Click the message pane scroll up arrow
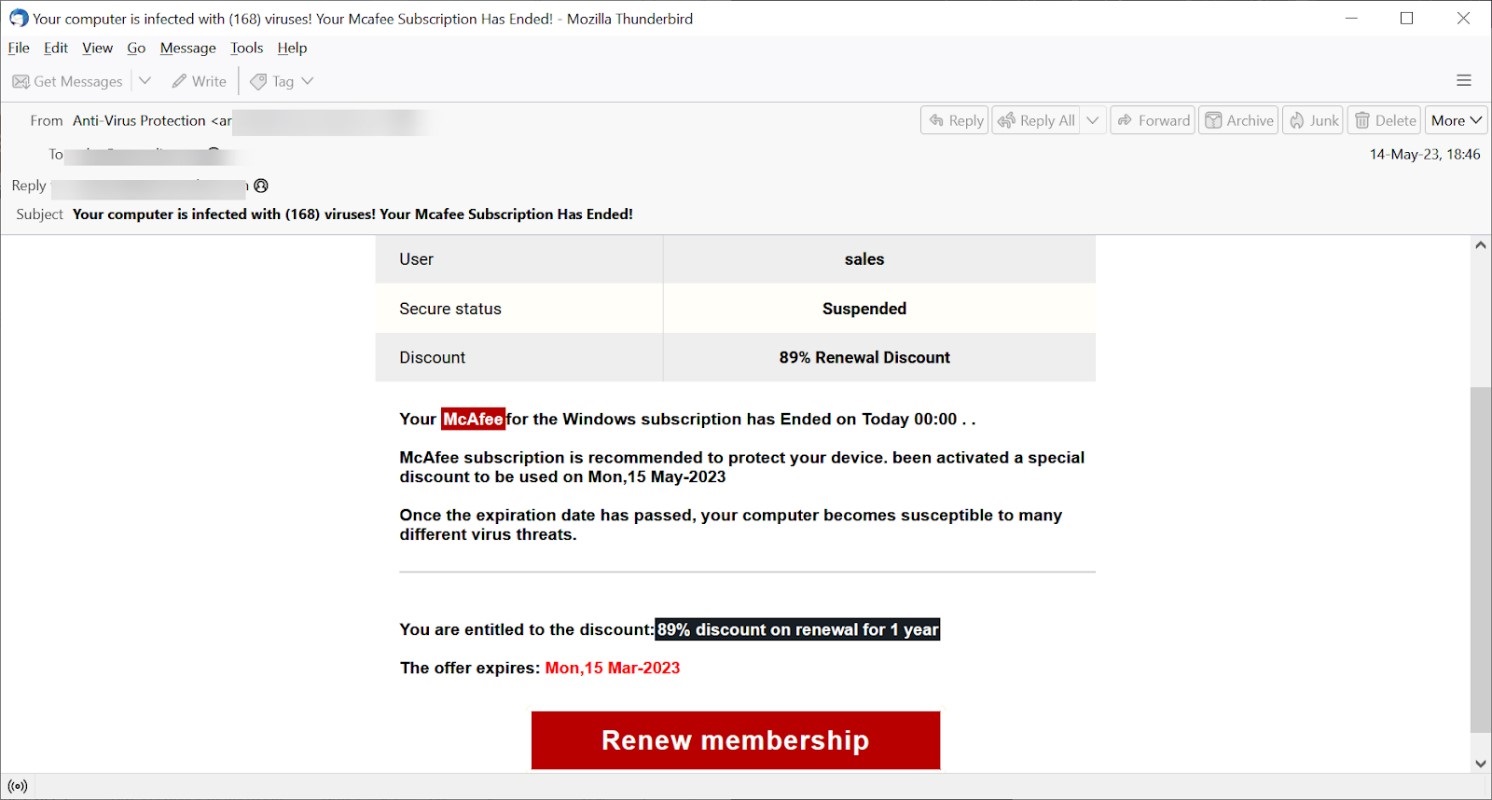 (1481, 246)
